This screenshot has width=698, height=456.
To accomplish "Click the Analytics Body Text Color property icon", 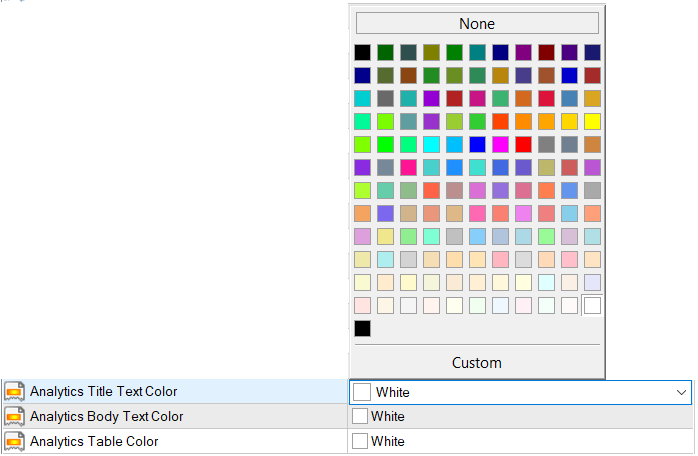I will point(14,416).
